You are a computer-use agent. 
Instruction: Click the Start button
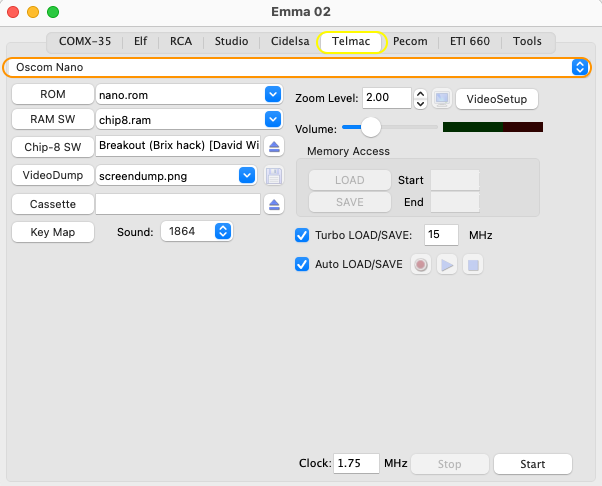[533, 464]
